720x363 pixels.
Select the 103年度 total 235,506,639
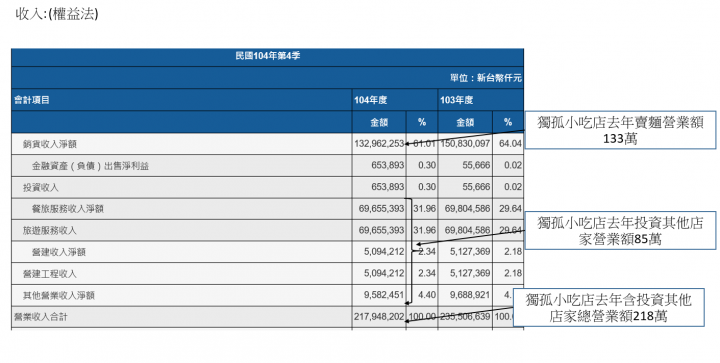pos(465,316)
